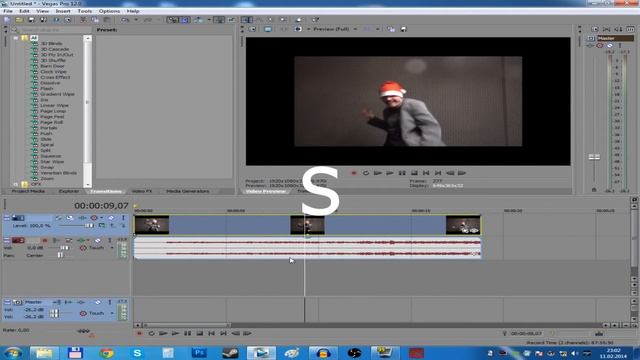Screen dimensions: 640x360
Task: Click Preview on External Monitor icon
Action: pos(268,29)
